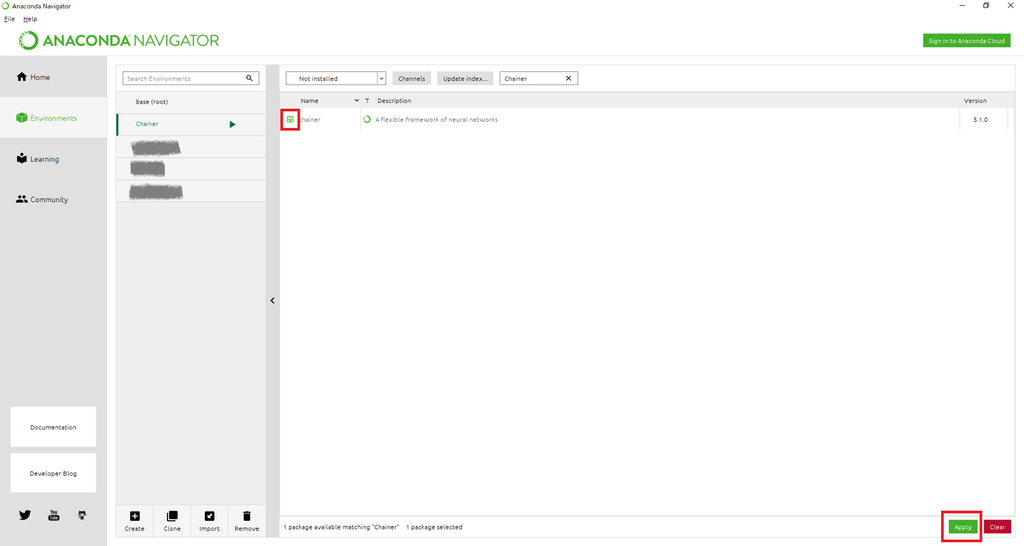Open Anaconda's GitHub page icon

[x=82, y=515]
